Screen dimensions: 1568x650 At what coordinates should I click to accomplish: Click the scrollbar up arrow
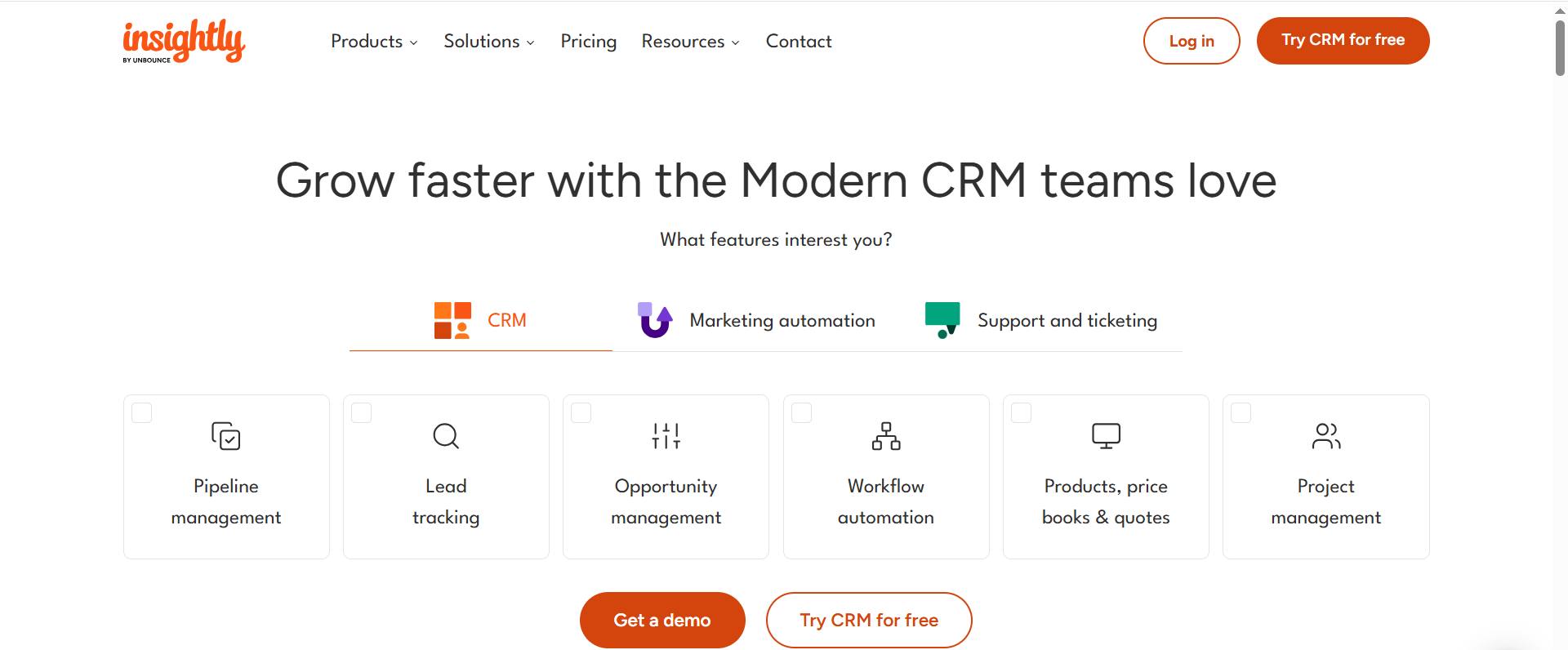tap(1560, 10)
